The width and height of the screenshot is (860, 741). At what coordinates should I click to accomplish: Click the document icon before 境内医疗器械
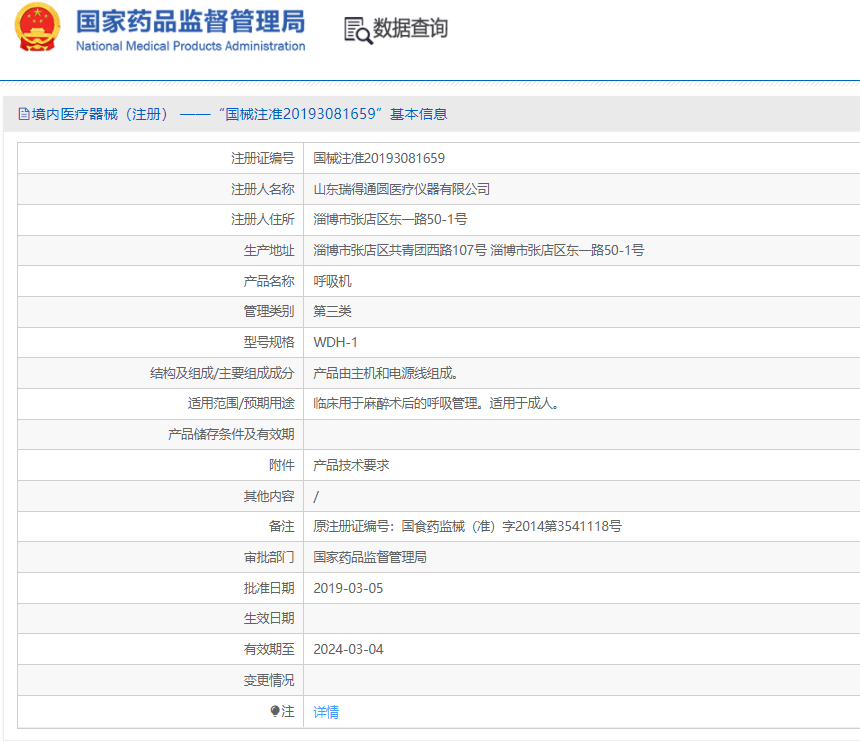tap(24, 114)
